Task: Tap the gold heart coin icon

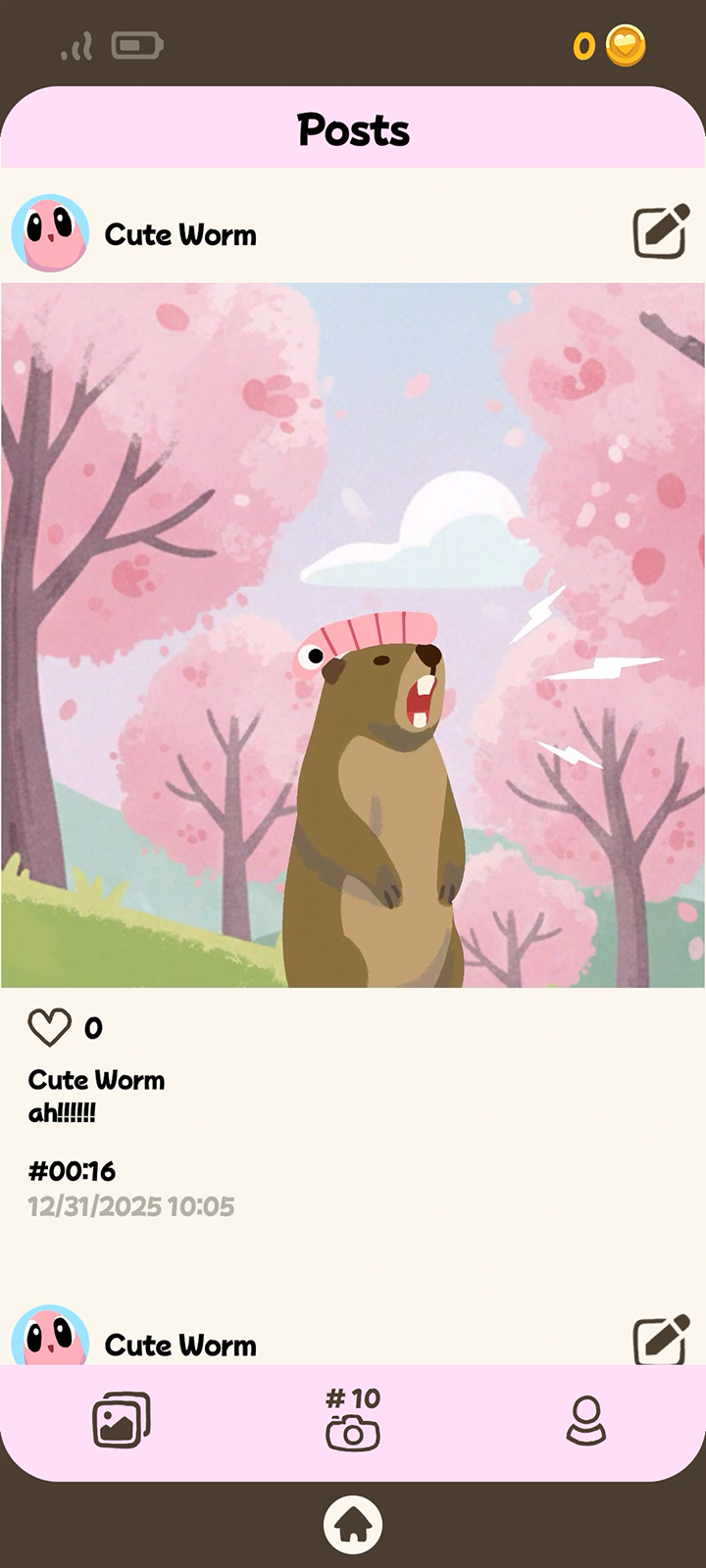Action: click(x=625, y=46)
